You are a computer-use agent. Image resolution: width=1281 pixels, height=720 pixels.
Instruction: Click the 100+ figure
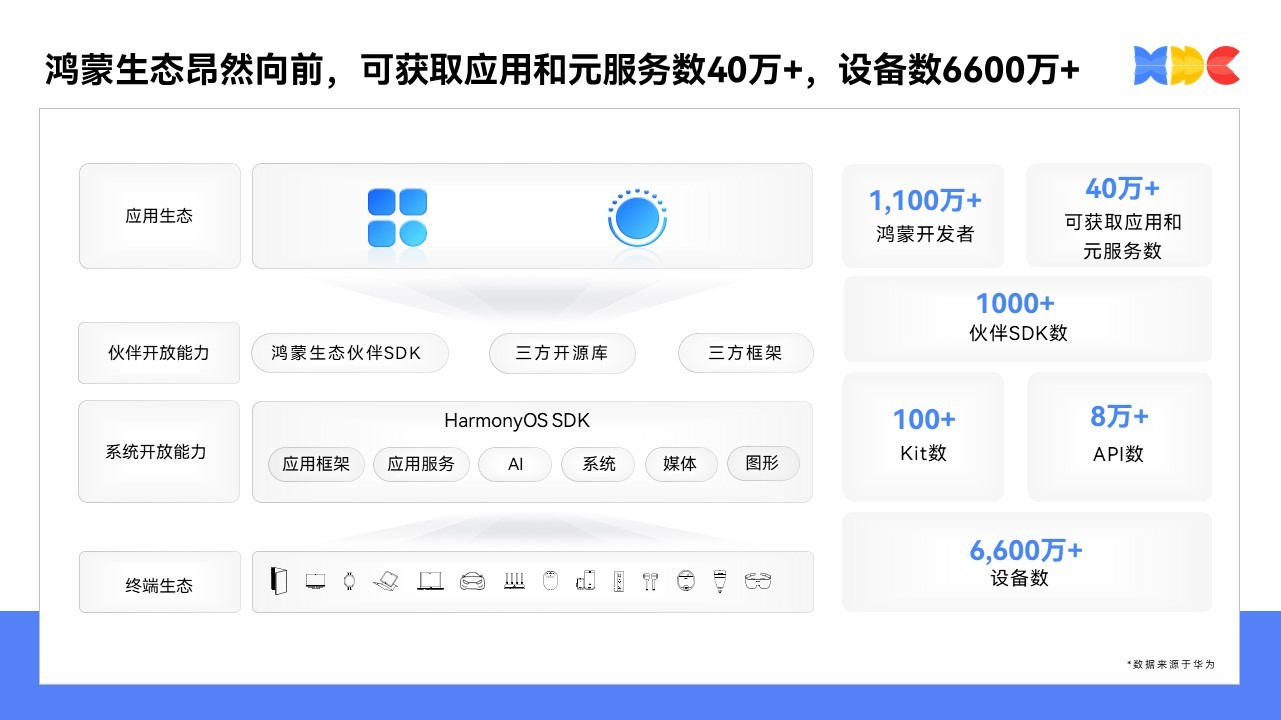click(x=924, y=419)
